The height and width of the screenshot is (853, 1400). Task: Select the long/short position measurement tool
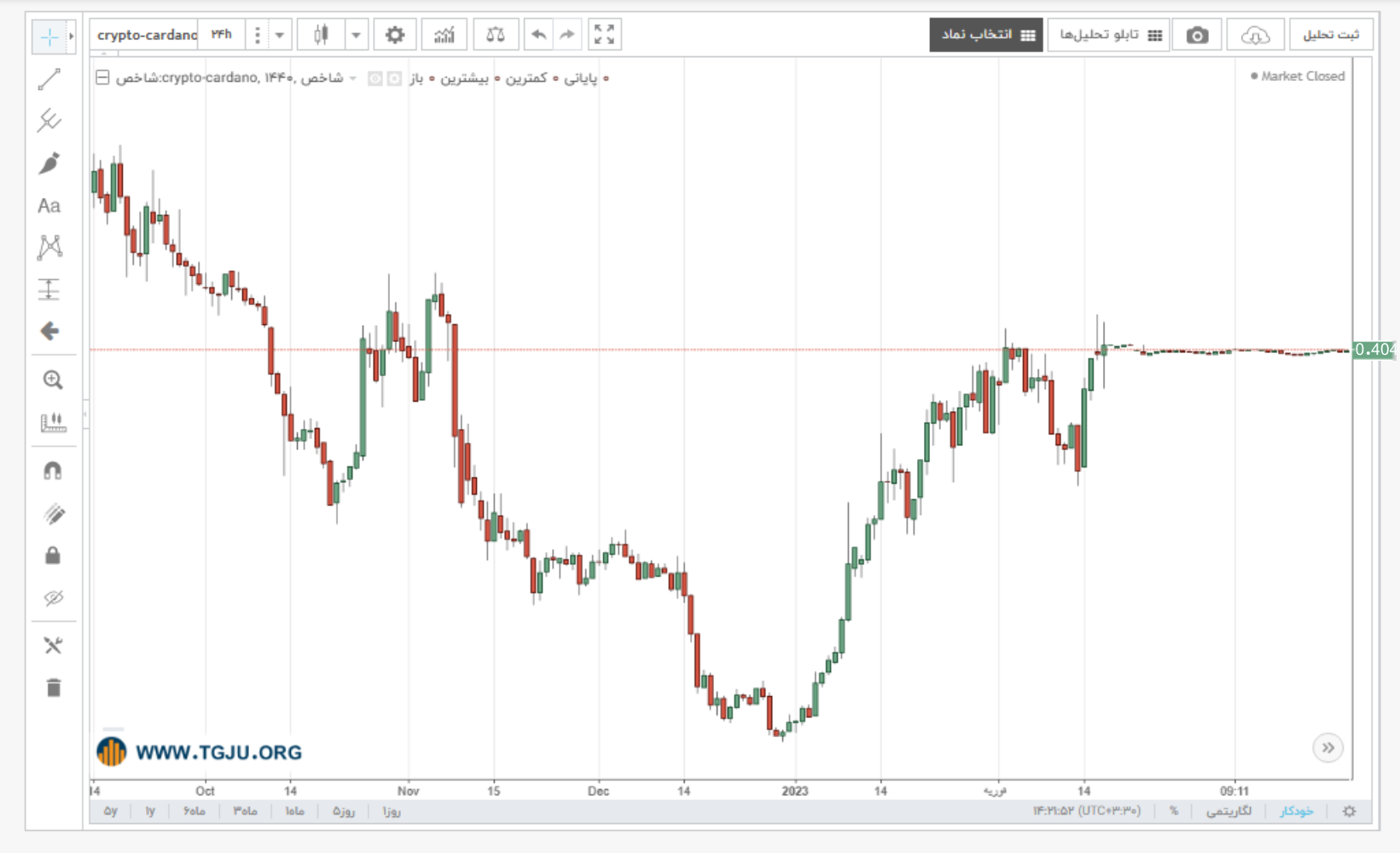point(49,289)
